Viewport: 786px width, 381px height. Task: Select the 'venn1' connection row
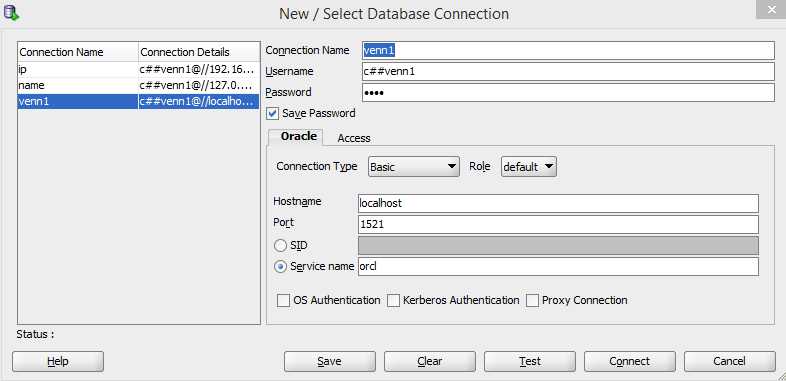[138, 102]
